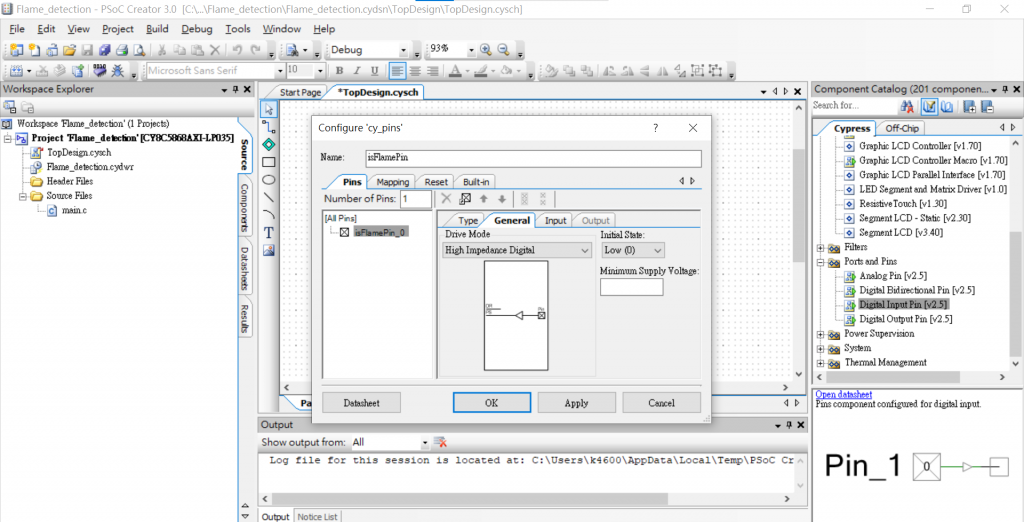Toggle bold text formatting

tap(339, 71)
